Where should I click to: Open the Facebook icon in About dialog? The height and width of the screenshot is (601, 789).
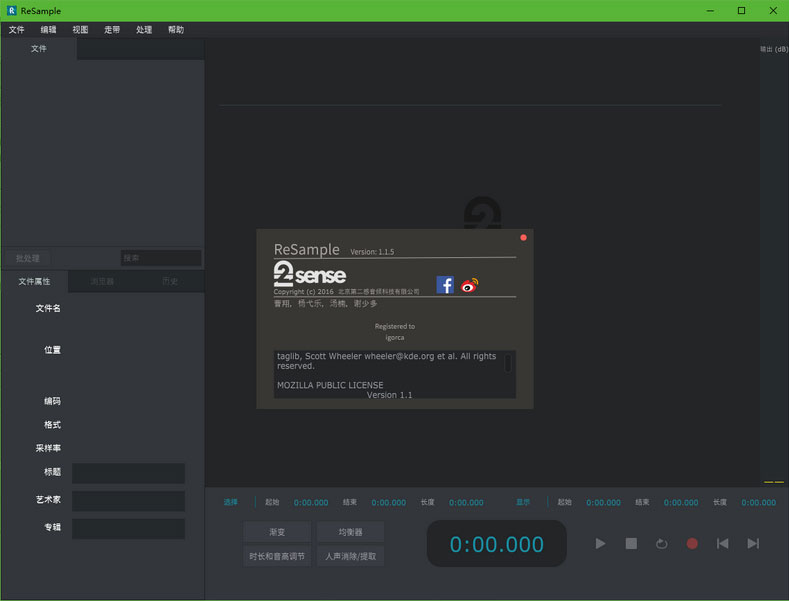[445, 285]
